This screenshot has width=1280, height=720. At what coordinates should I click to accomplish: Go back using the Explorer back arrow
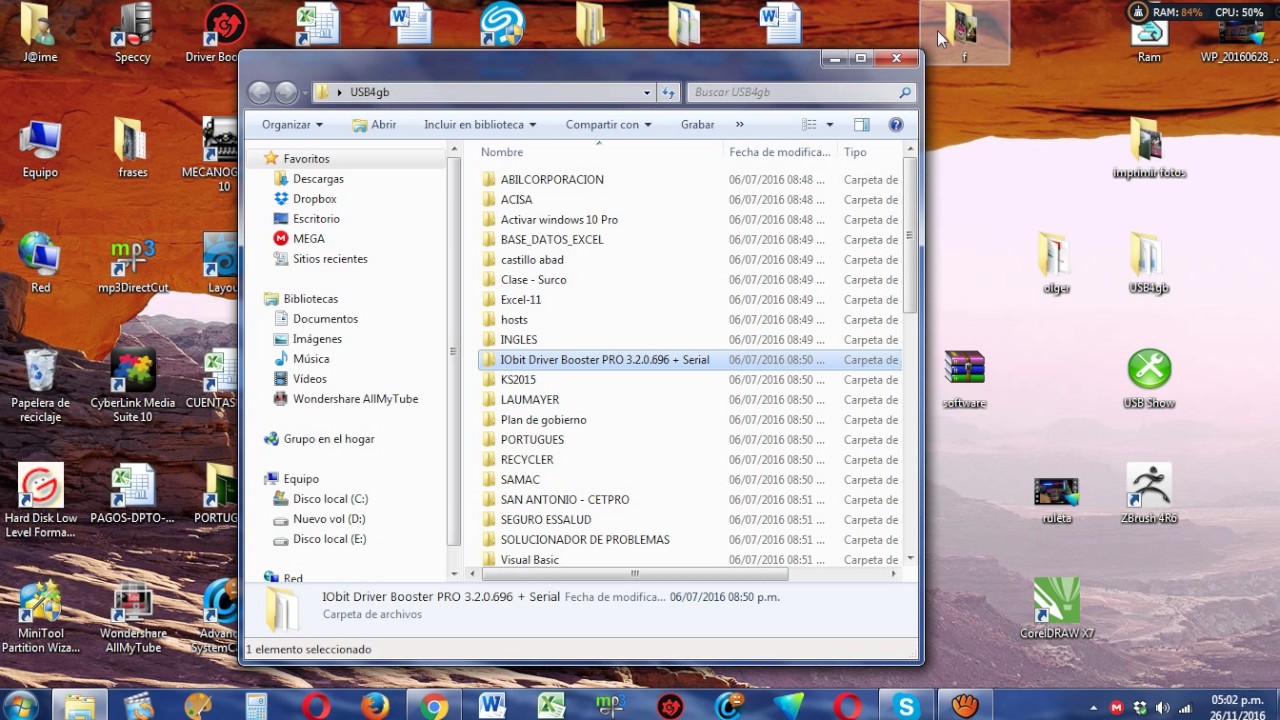point(259,92)
